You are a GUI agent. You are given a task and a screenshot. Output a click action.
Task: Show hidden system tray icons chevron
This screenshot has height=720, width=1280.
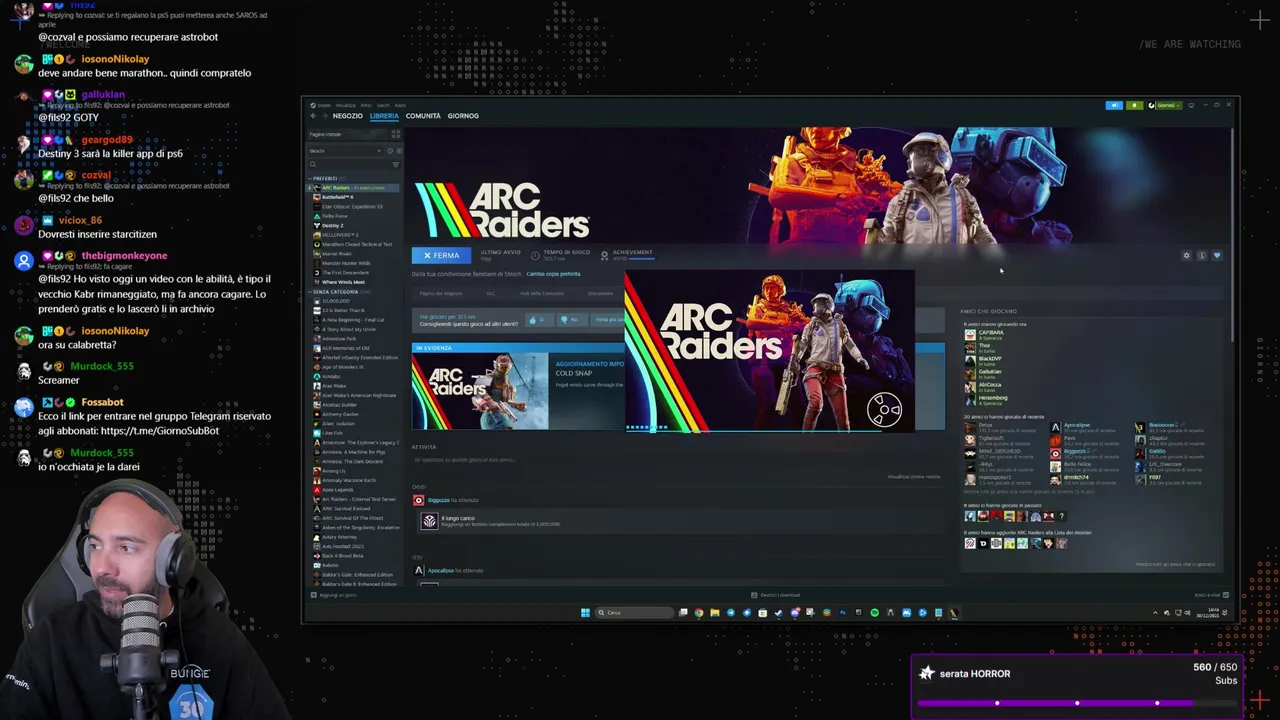[x=1155, y=613]
